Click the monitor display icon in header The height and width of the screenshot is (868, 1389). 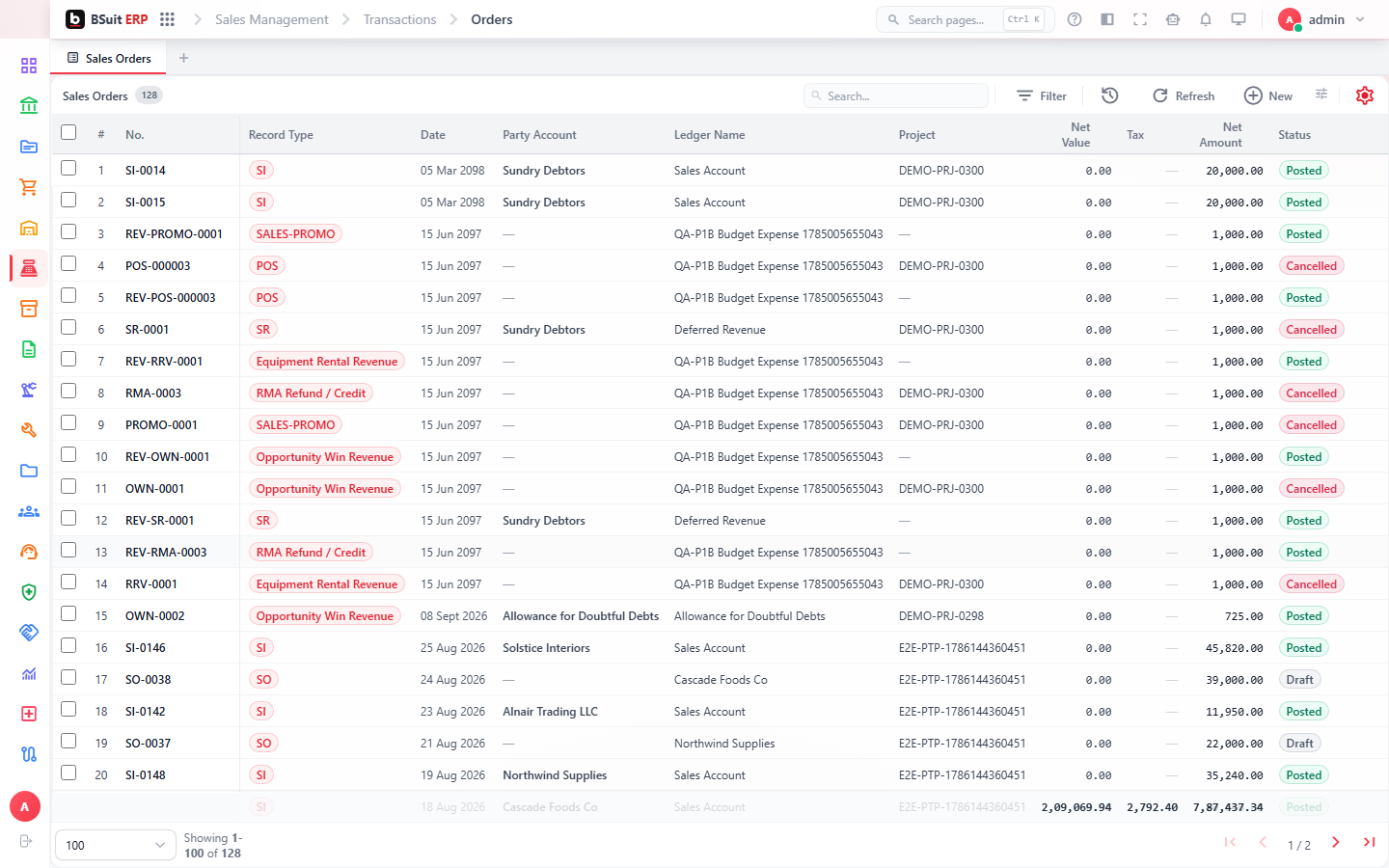1239,19
